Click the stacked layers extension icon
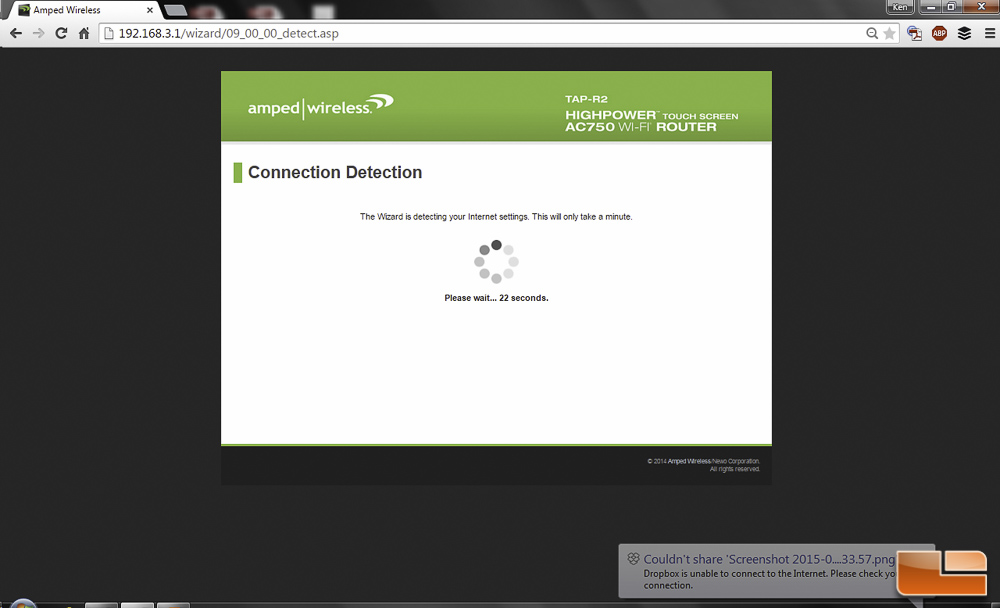 coord(964,33)
